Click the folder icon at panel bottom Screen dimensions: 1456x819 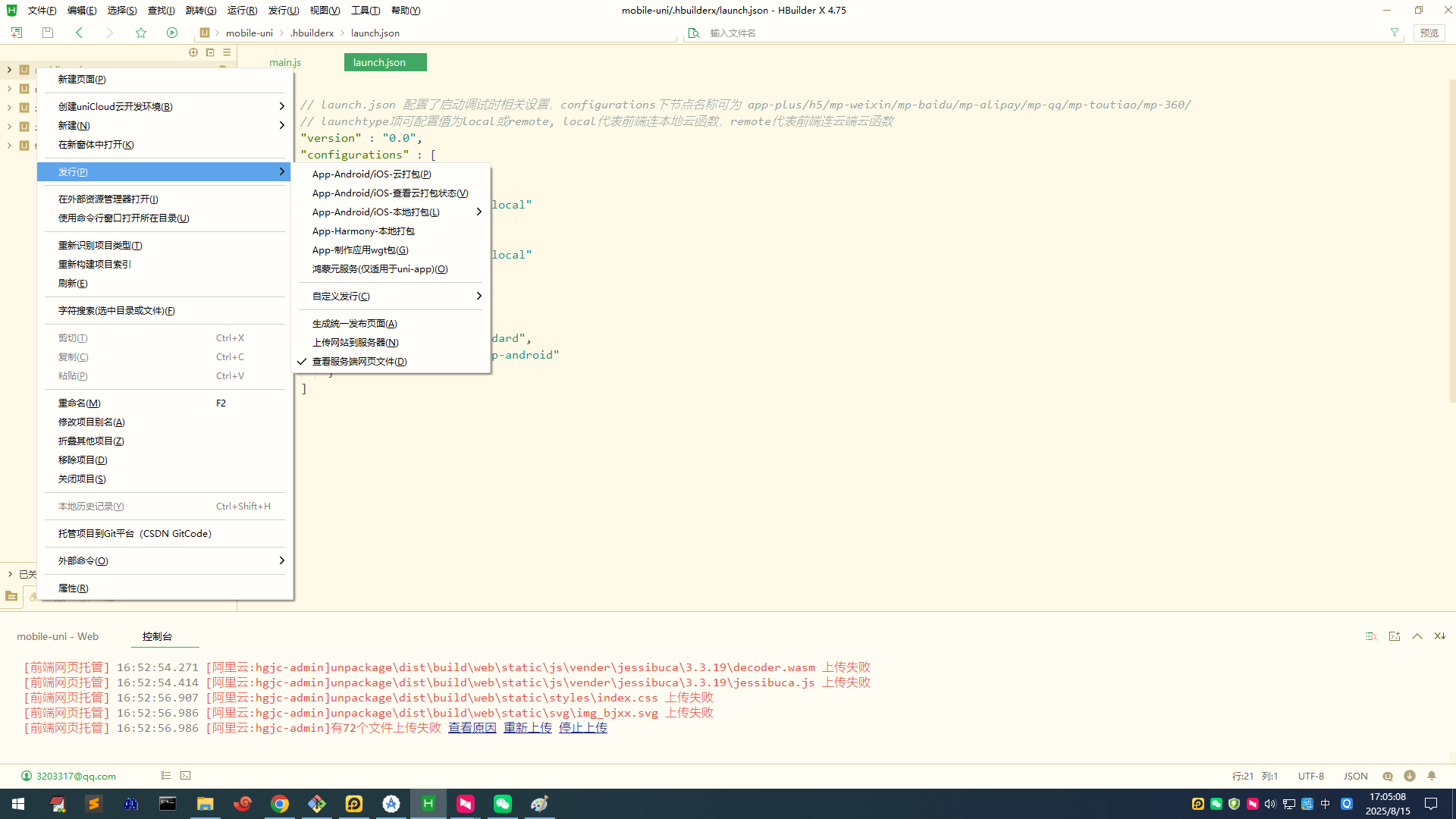click(11, 596)
